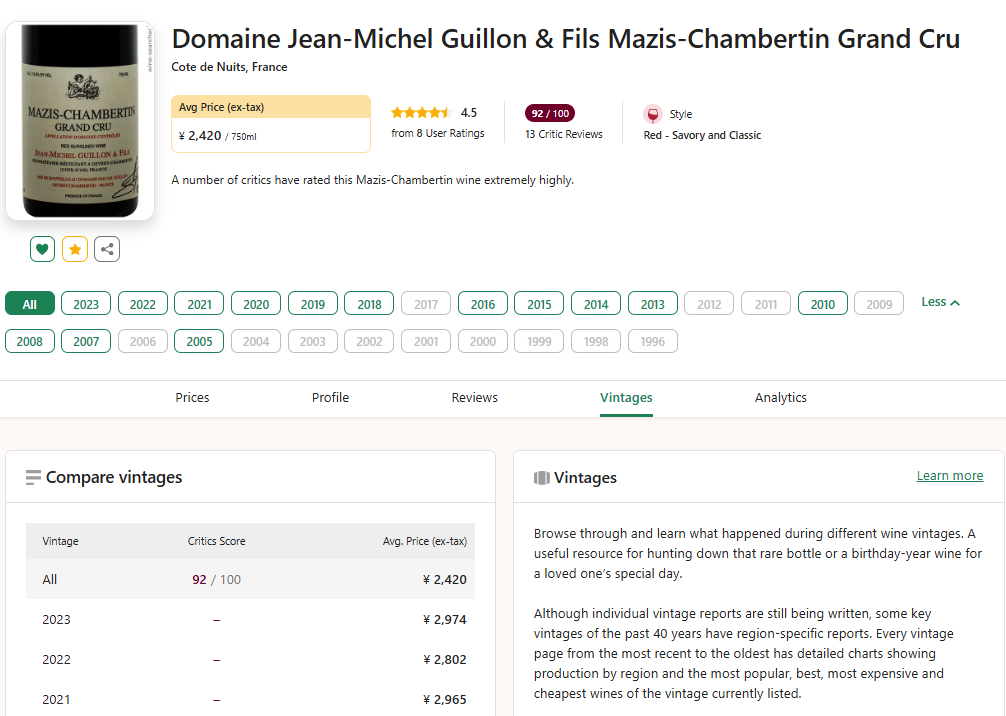Open the Prices tab
The width and height of the screenshot is (1006, 716).
[x=192, y=398]
